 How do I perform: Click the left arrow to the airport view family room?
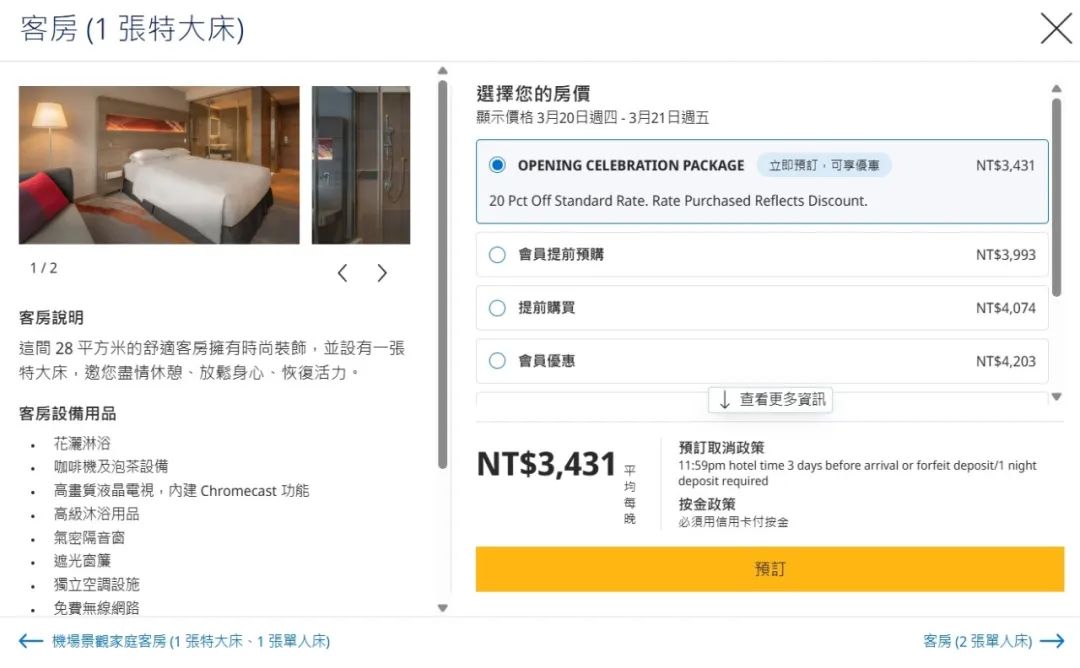31,641
